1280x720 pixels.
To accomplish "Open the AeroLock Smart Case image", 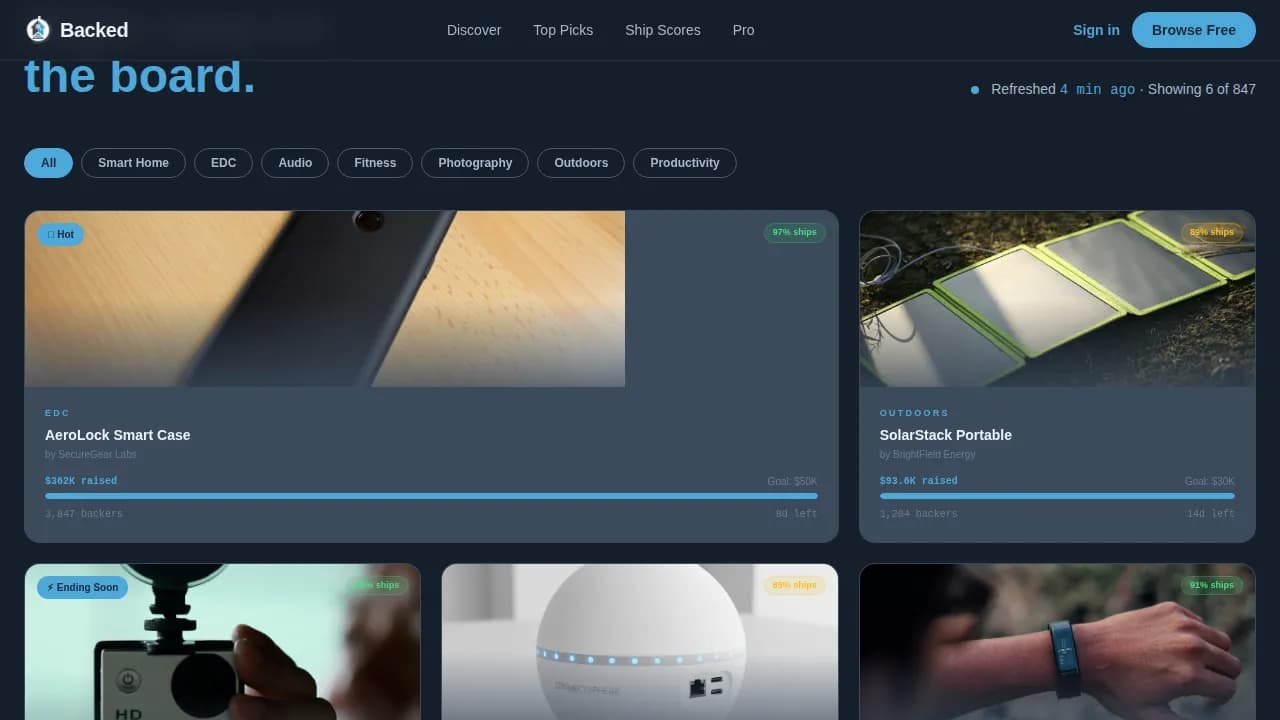I will point(325,299).
